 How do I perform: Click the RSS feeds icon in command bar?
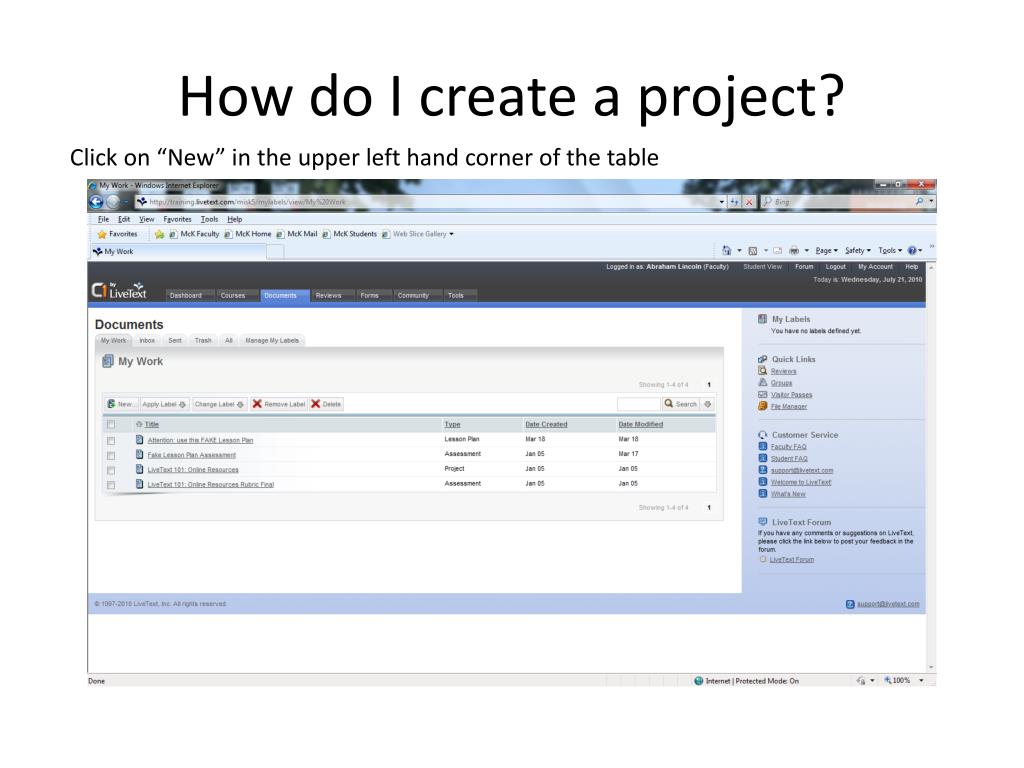coord(752,250)
